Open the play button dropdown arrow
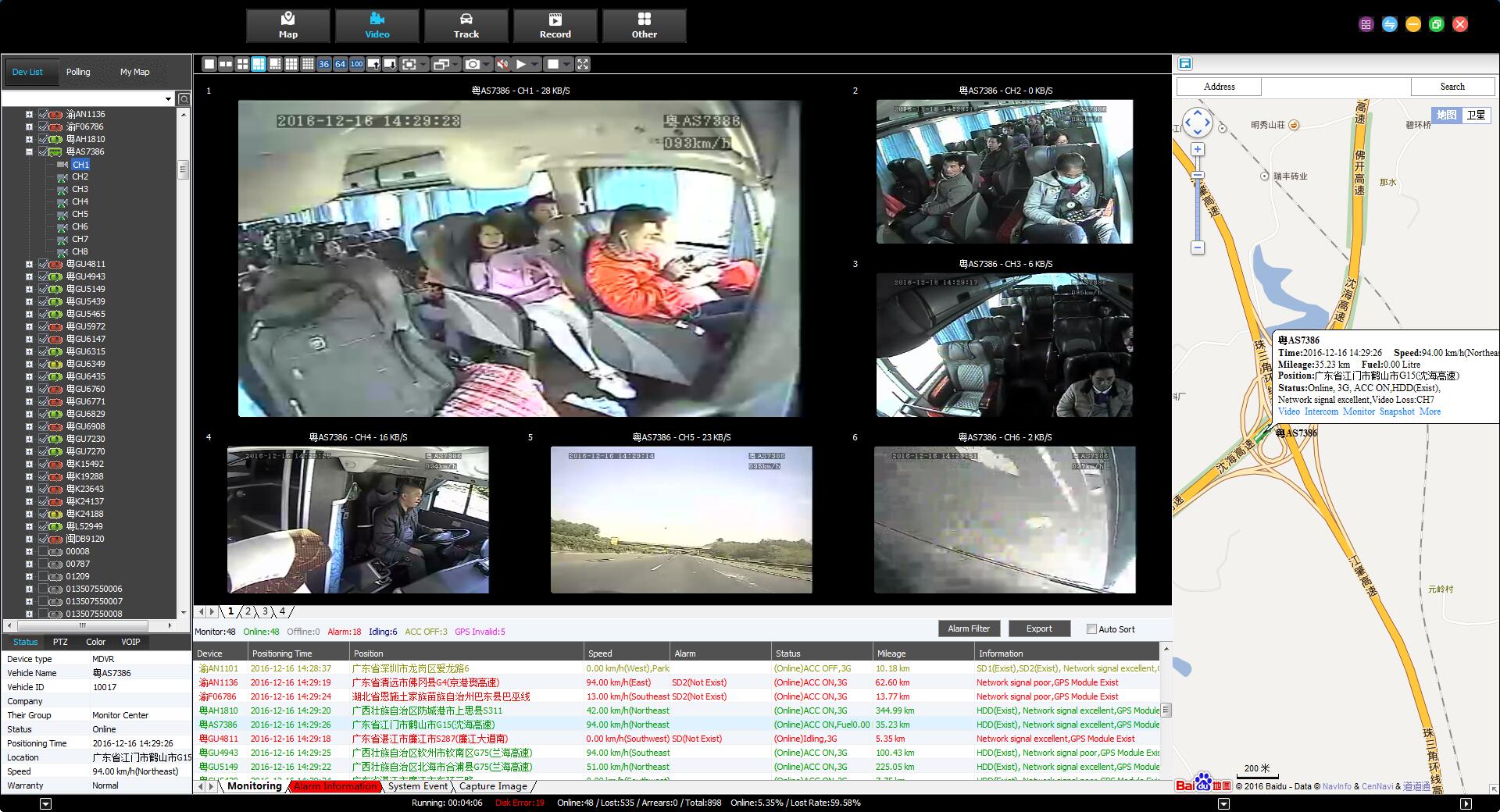The height and width of the screenshot is (812, 1500). click(x=534, y=64)
